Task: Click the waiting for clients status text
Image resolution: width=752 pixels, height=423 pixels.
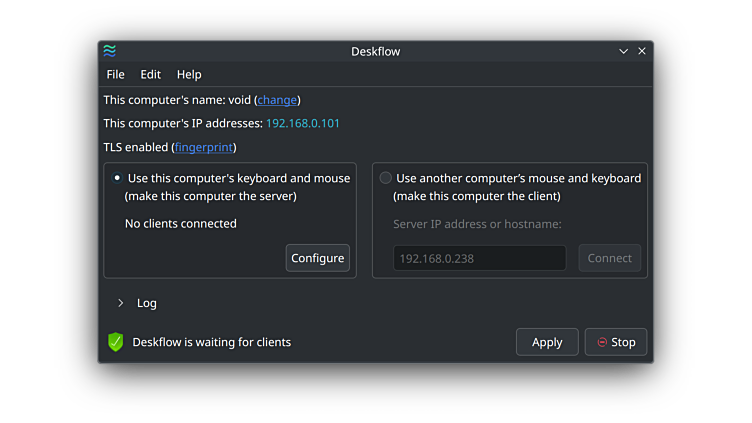Action: [x=211, y=342]
